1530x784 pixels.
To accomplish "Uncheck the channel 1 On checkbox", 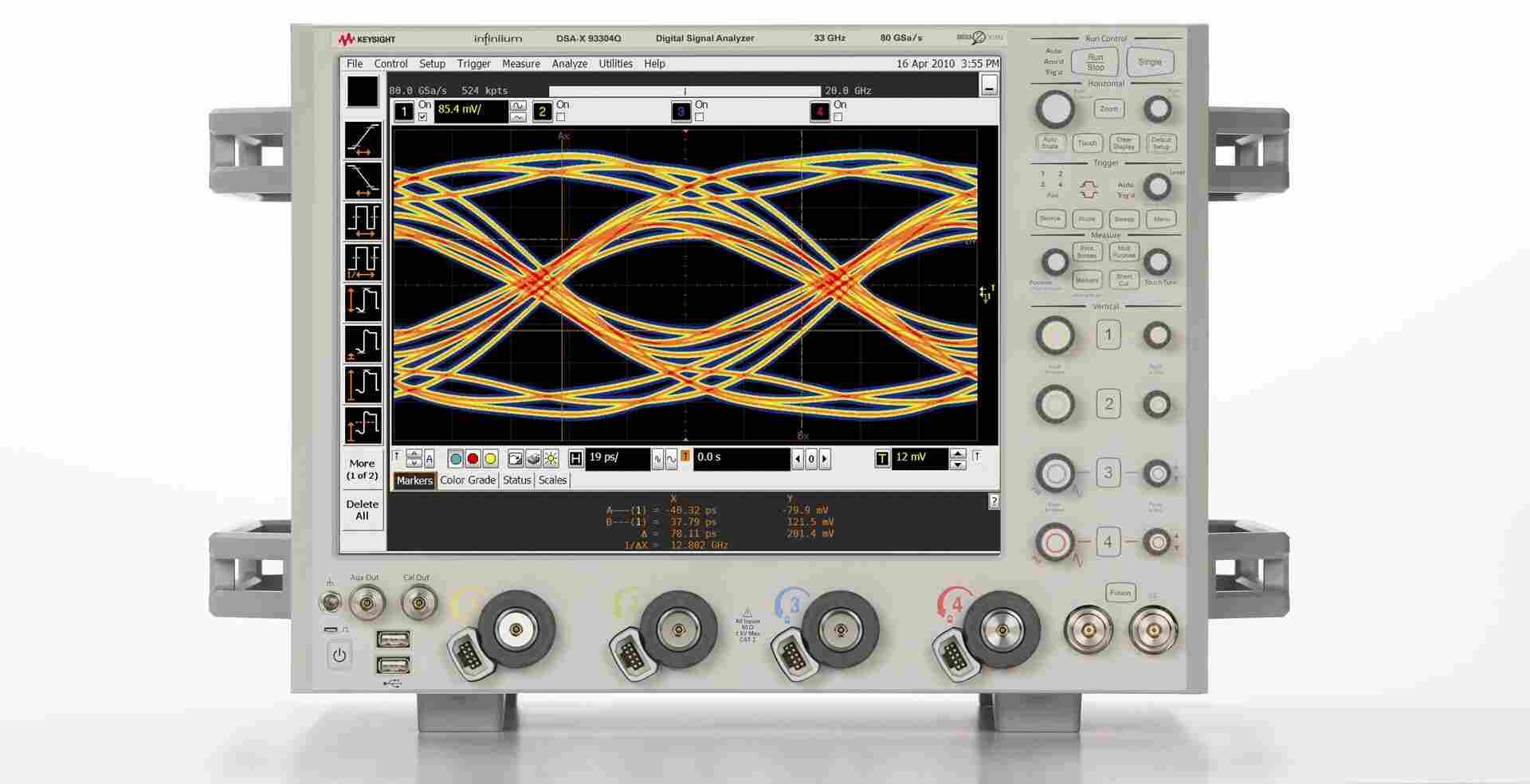I will pos(422,117).
